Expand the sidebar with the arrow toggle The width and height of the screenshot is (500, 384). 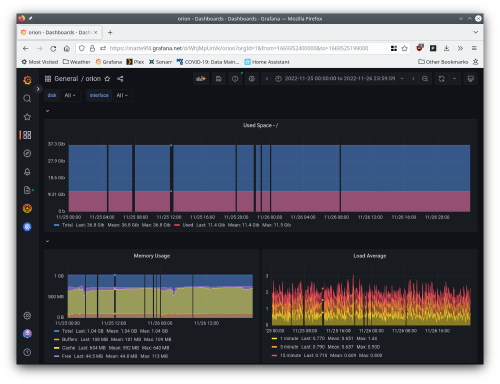38,89
